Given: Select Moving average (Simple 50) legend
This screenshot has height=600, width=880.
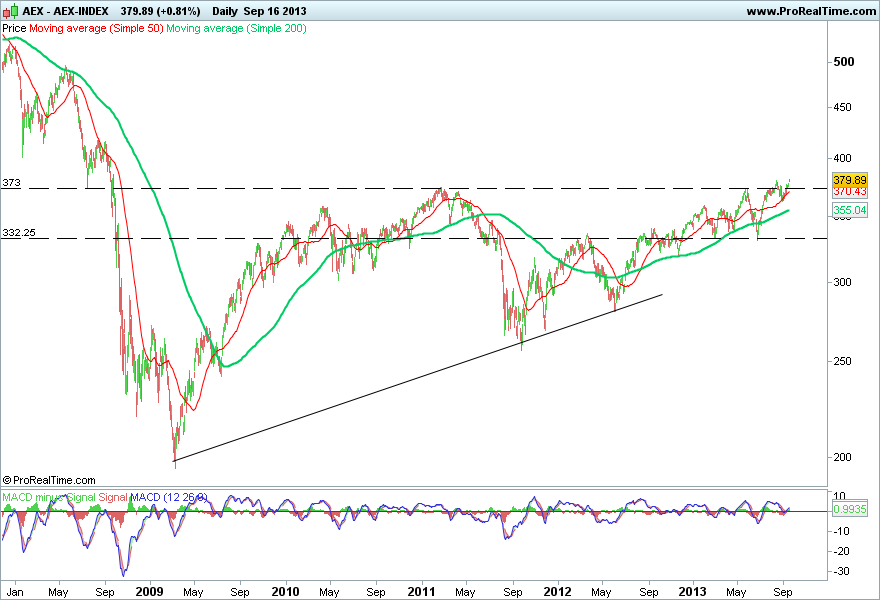Looking at the screenshot, I should tap(96, 28).
